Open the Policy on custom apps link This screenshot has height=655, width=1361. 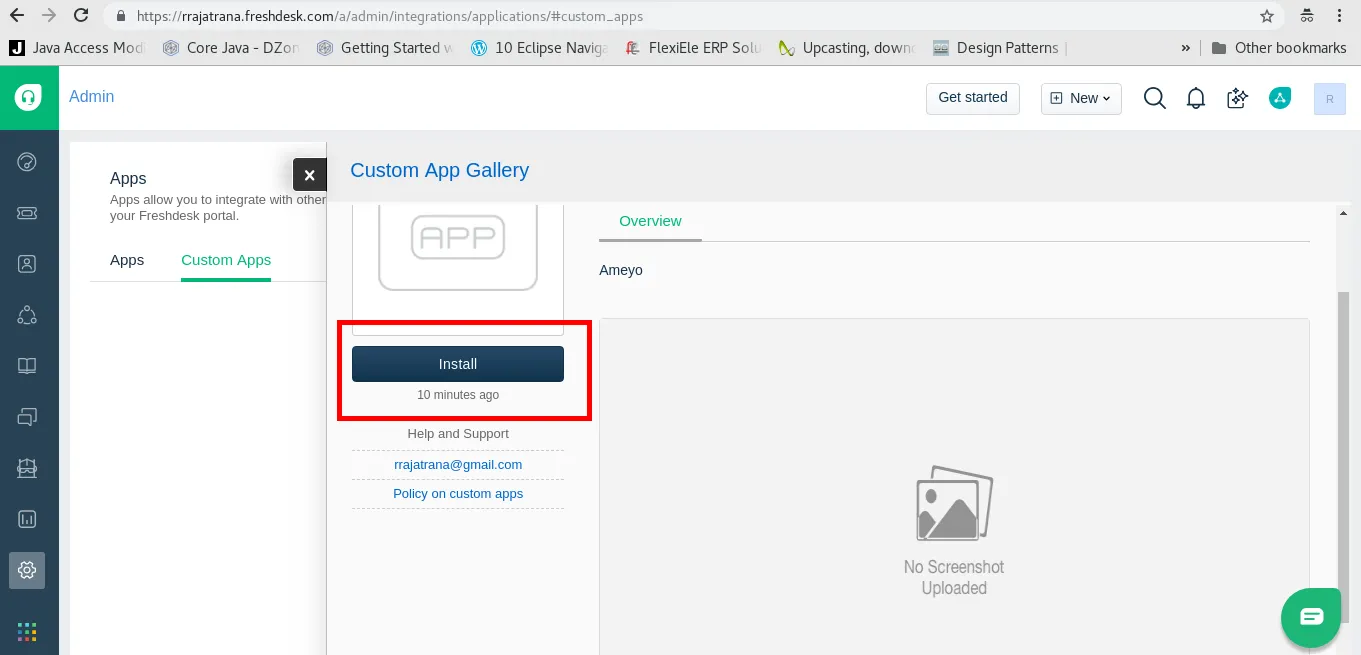(x=458, y=494)
